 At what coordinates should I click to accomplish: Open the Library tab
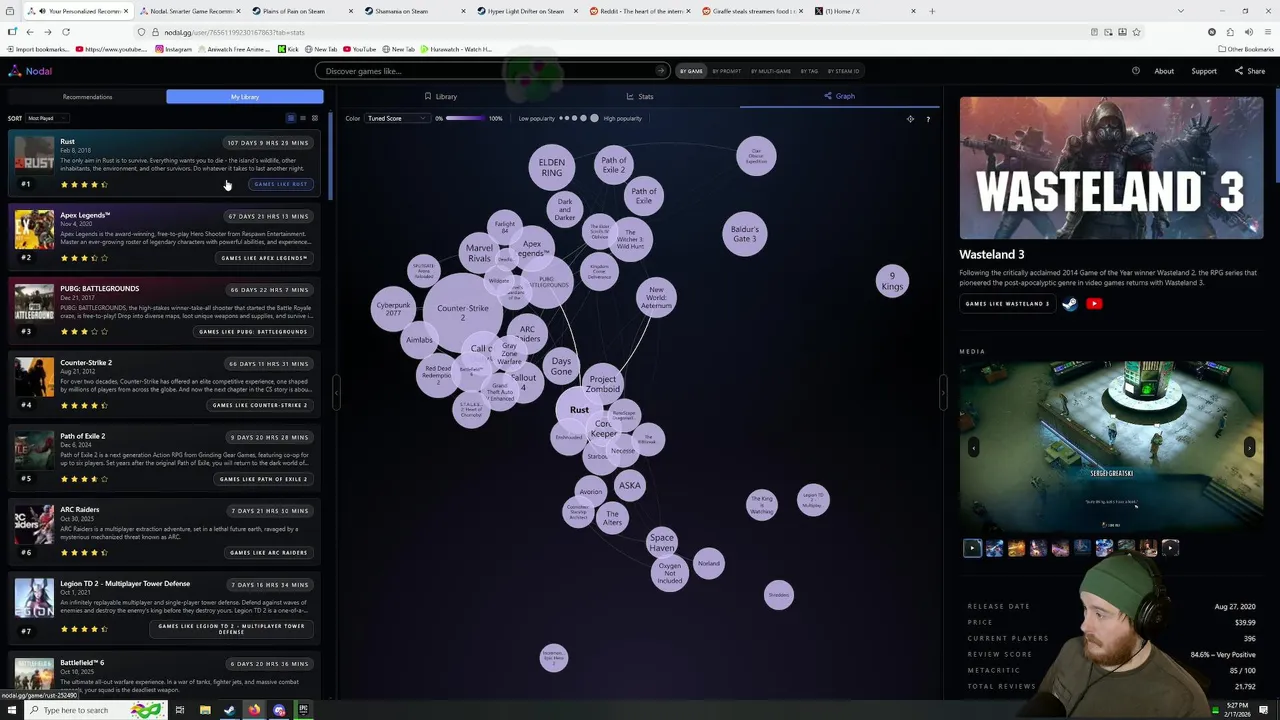pos(440,96)
